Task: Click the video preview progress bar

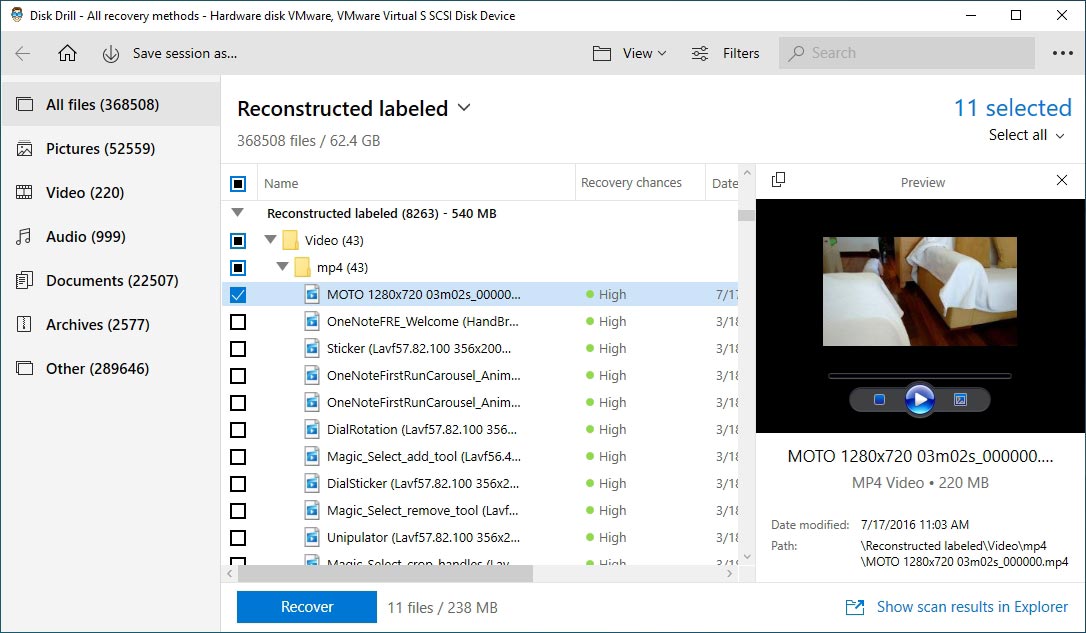Action: [920, 376]
